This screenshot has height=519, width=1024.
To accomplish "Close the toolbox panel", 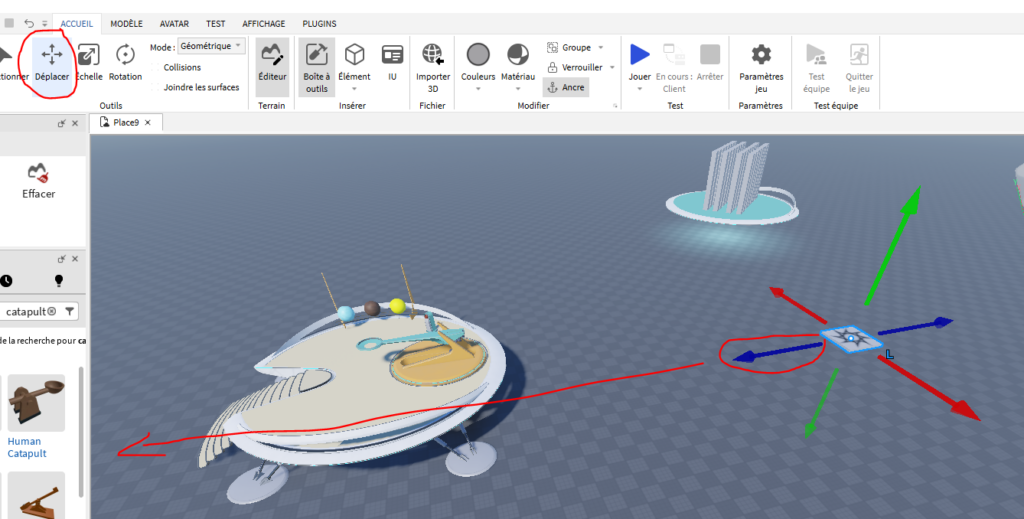I will pyautogui.click(x=75, y=259).
